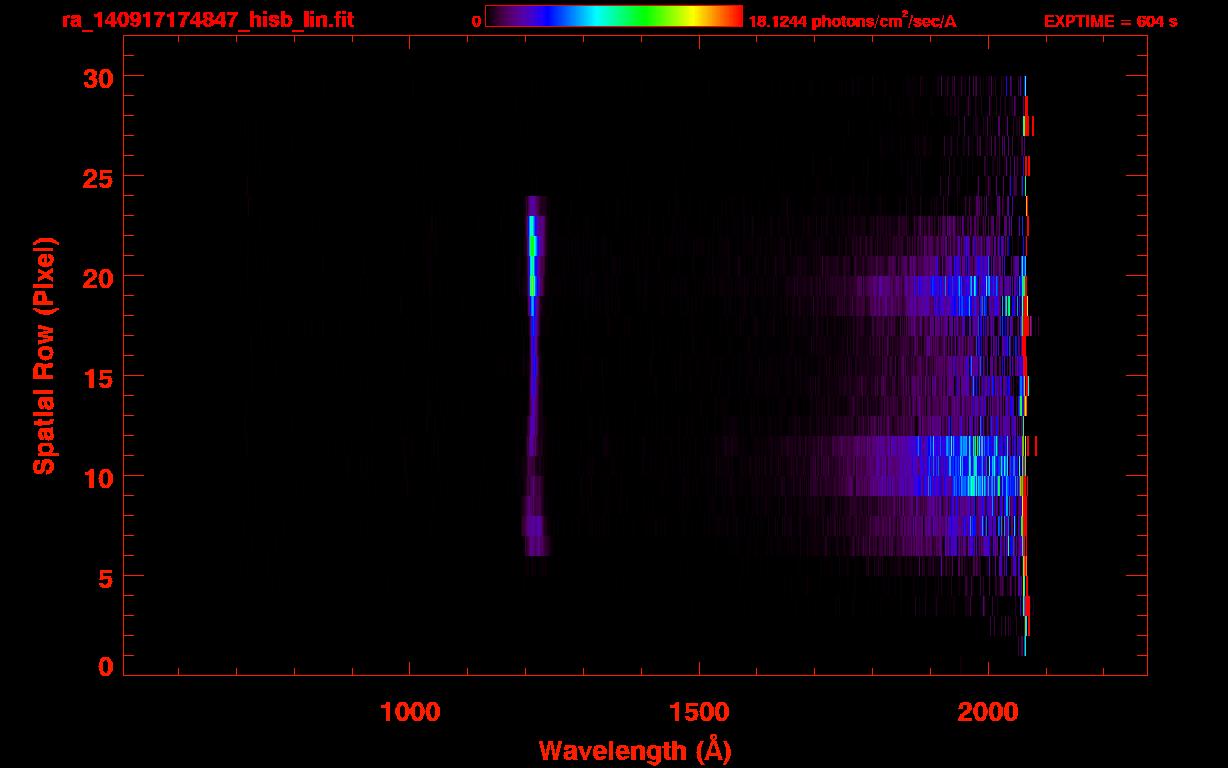
Task: Click the 1500 wavelength tick label
Action: [699, 712]
